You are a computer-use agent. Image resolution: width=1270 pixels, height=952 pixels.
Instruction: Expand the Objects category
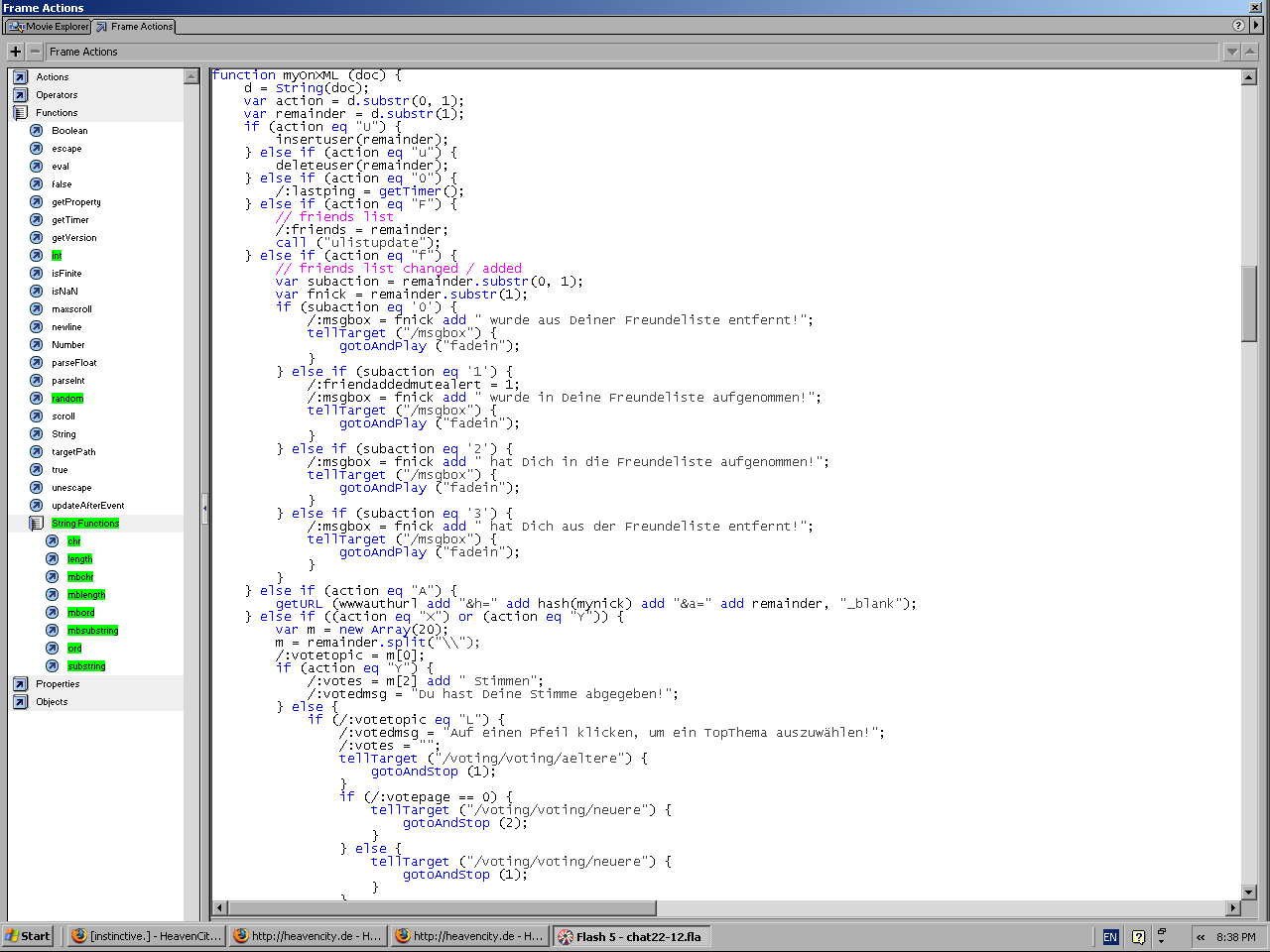click(20, 702)
